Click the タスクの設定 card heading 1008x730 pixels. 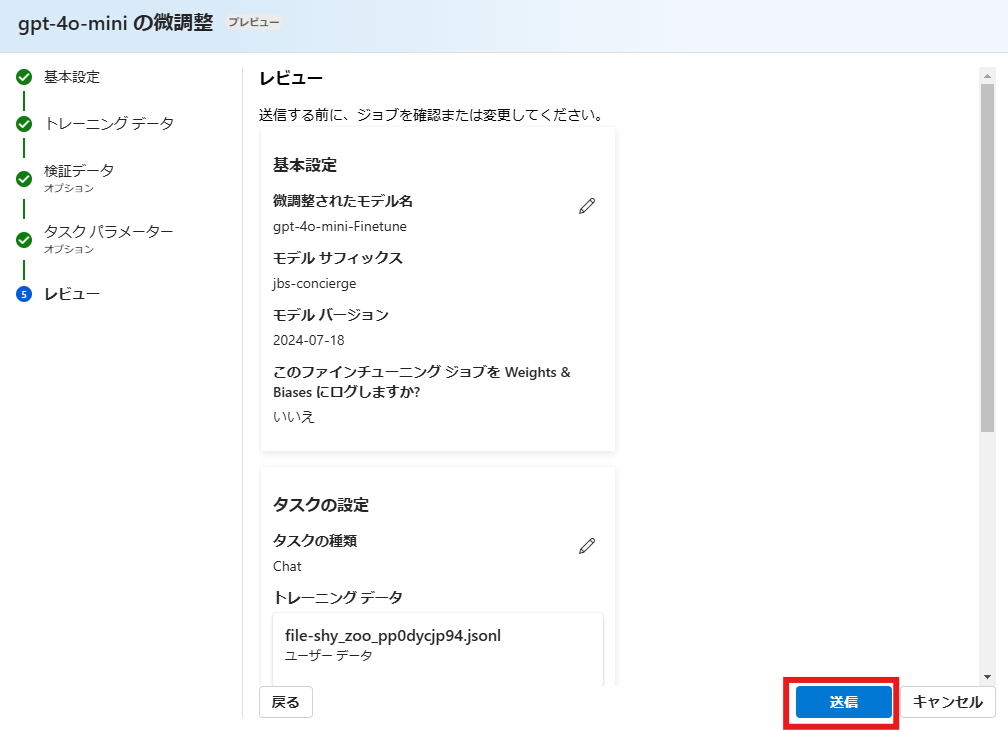pyautogui.click(x=321, y=505)
